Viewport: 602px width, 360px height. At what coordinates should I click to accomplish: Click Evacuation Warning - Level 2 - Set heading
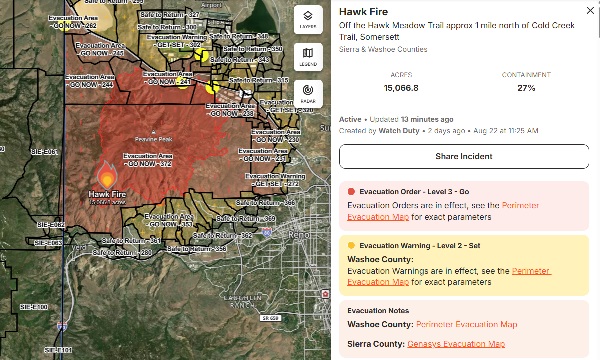420,246
